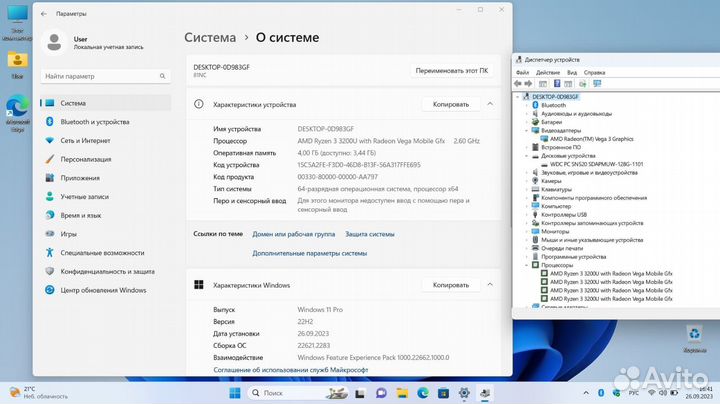Viewport: 720px width, 404px height.
Task: Open Персонализация section
Action: point(106,159)
